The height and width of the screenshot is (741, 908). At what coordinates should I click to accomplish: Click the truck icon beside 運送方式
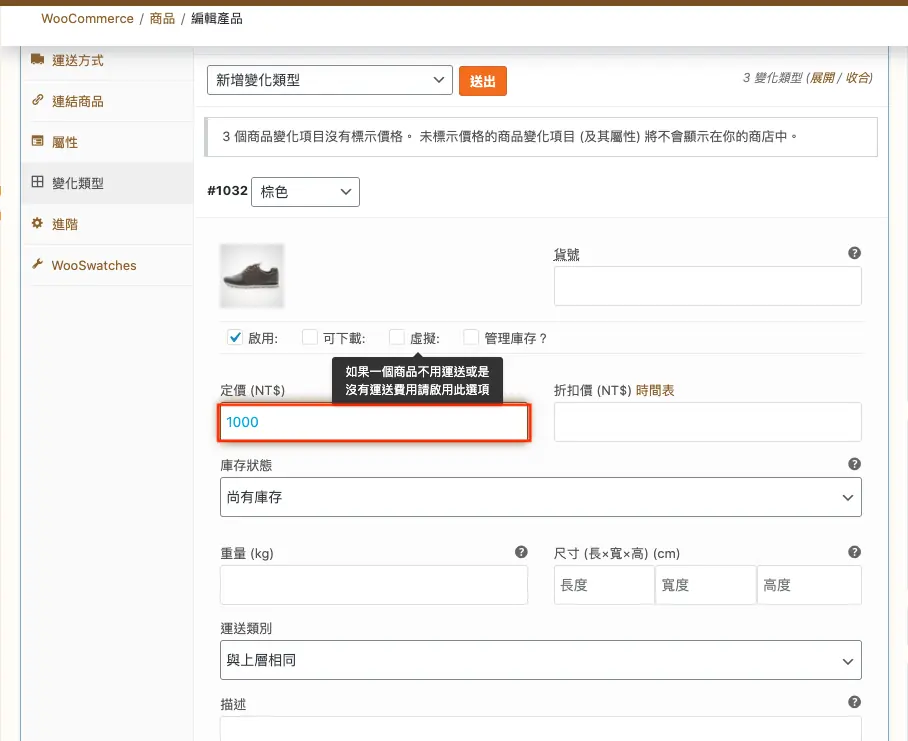point(38,59)
